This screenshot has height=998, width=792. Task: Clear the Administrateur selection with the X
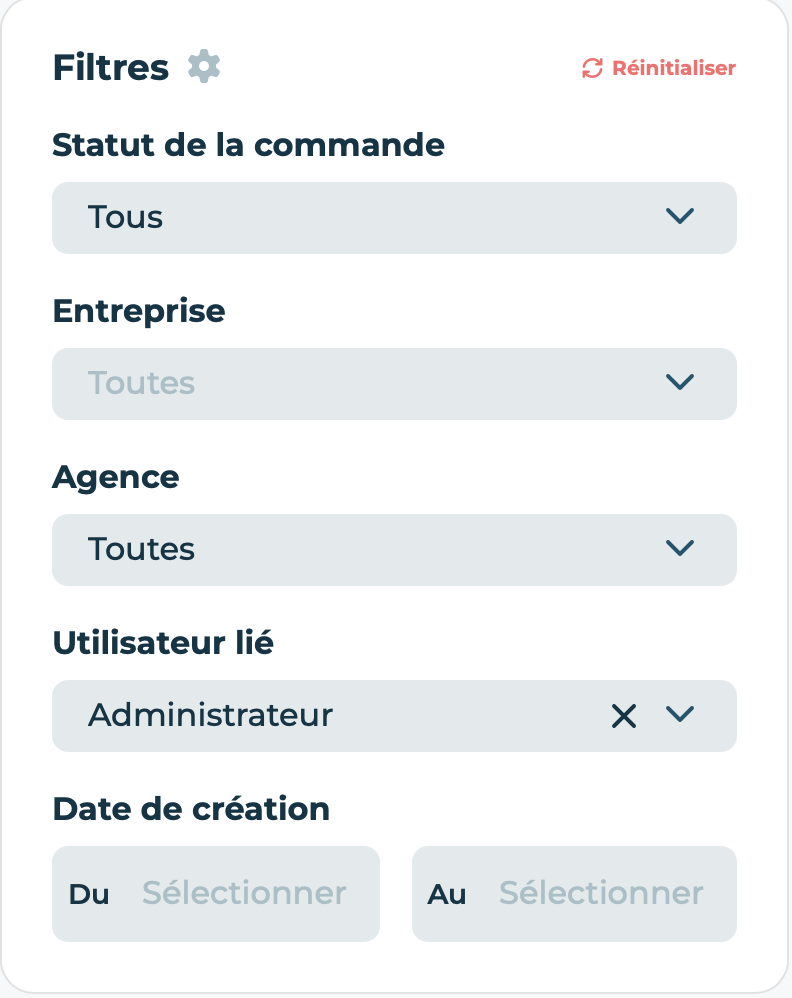[x=623, y=716]
